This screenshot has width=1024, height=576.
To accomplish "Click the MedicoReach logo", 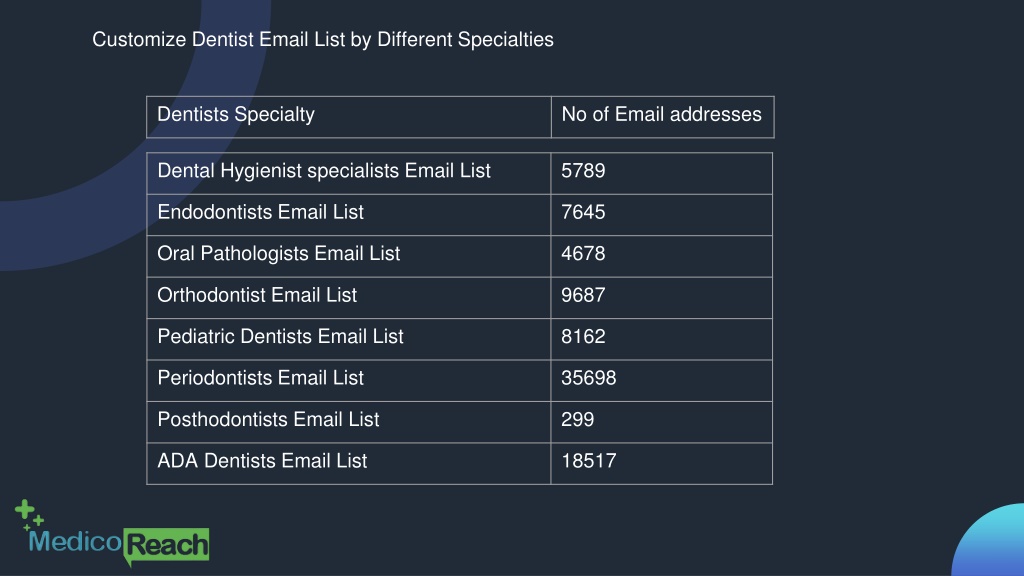I will [112, 534].
